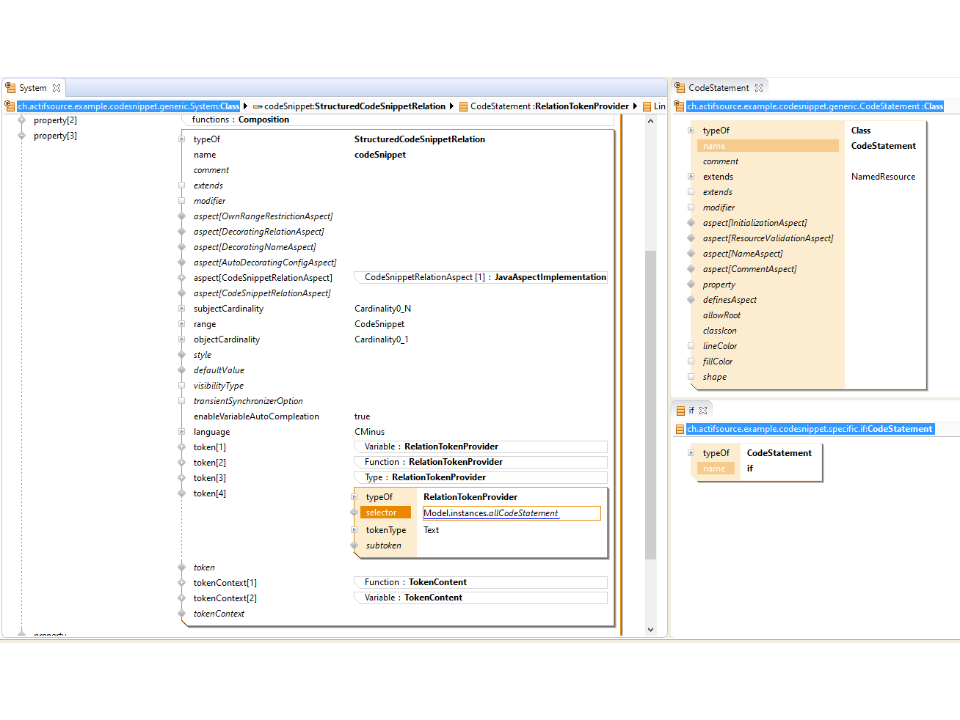Click the selector field Model.instances.allCodeStatement
This screenshot has height=720, width=960.
coord(510,513)
